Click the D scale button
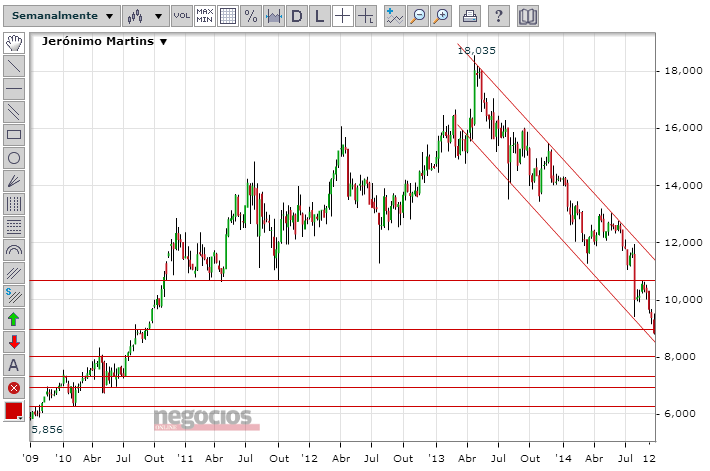710x471 pixels. click(297, 16)
